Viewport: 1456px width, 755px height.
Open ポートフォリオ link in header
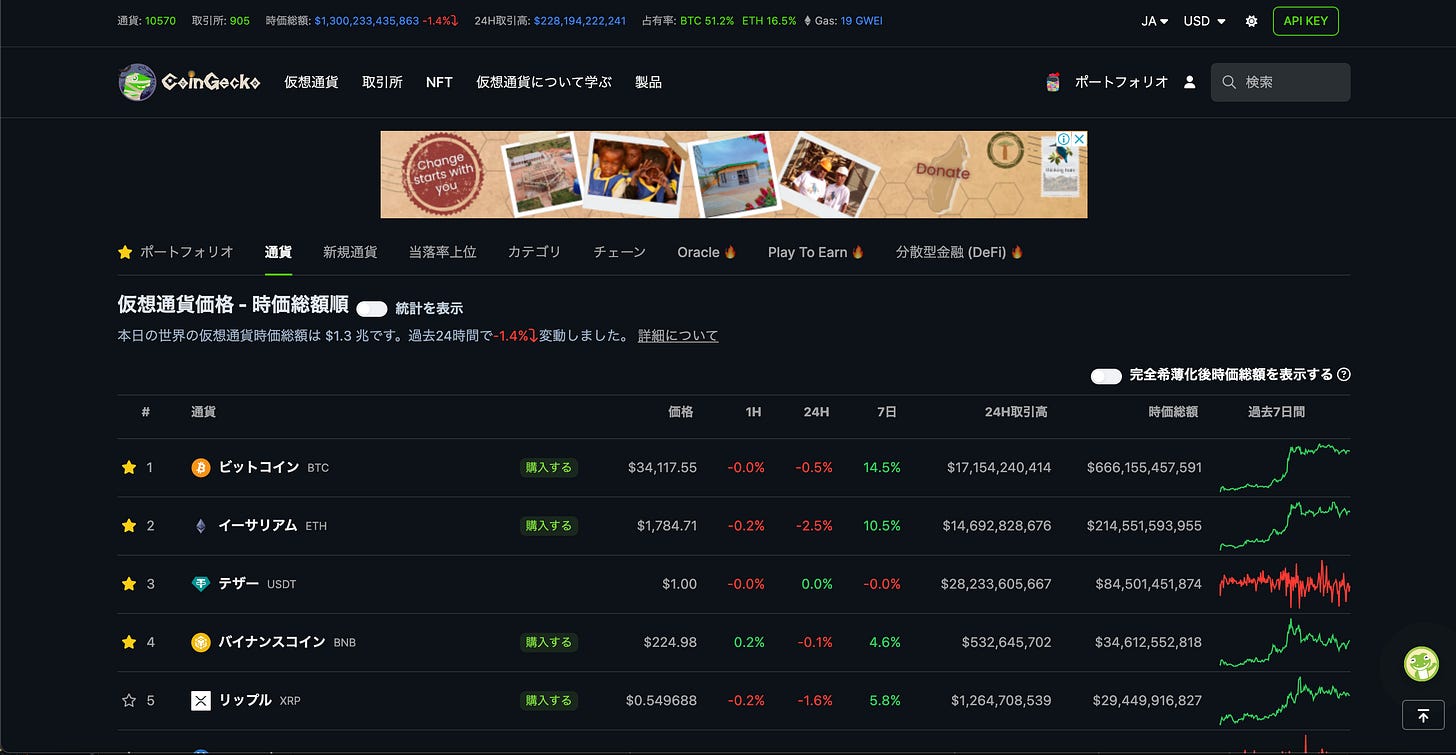click(1121, 82)
